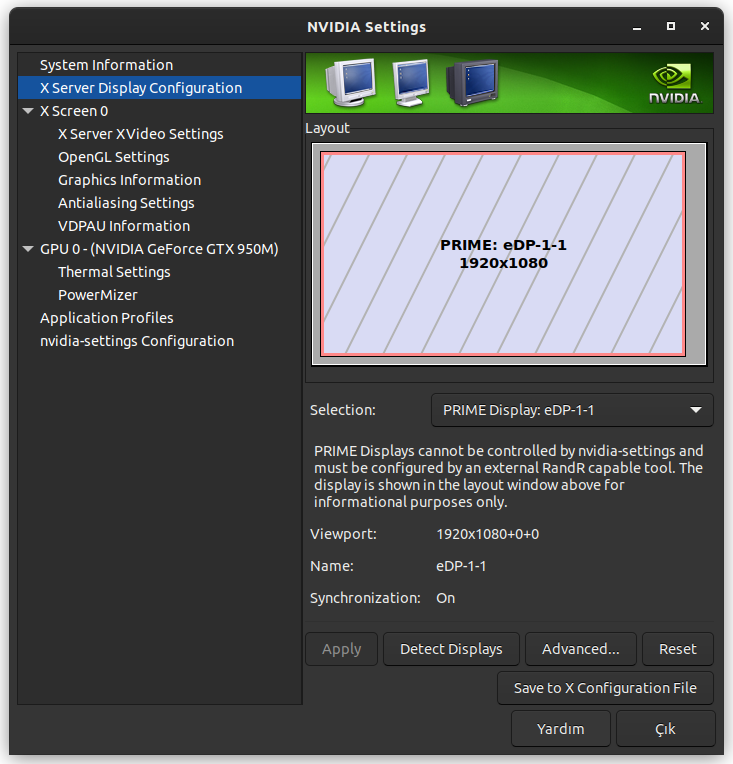Click the Çık quit button
Viewport: 733px width, 764px height.
(666, 729)
